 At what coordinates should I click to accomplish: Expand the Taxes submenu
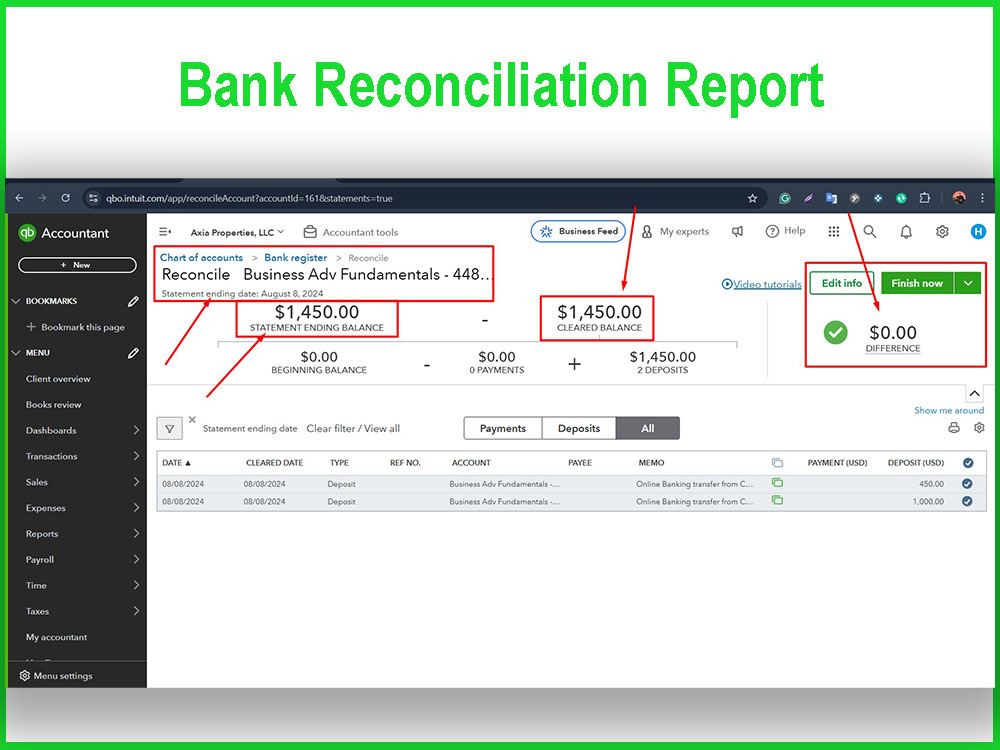pos(136,611)
